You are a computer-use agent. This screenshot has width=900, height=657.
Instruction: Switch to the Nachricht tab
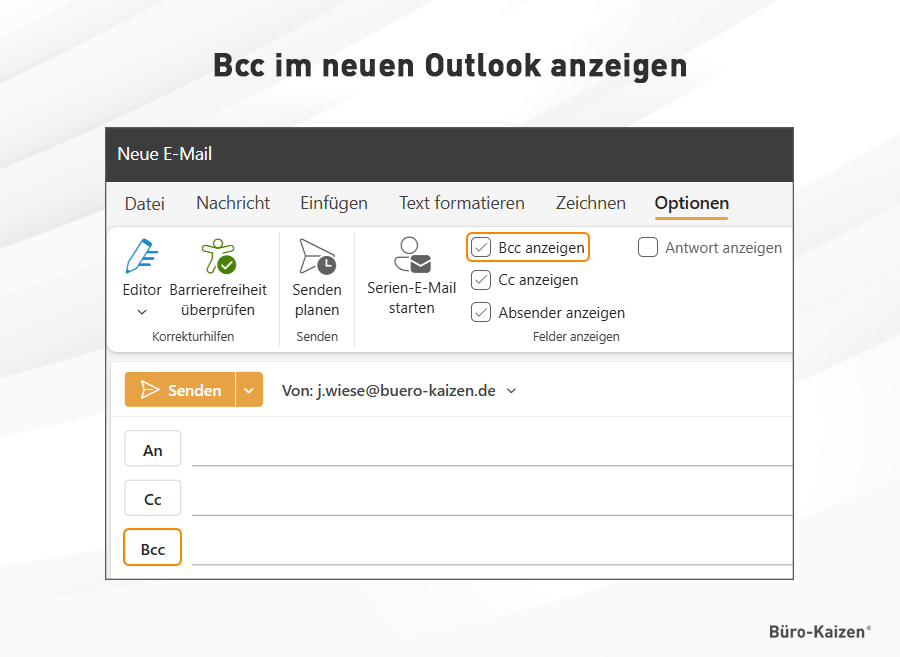click(233, 203)
